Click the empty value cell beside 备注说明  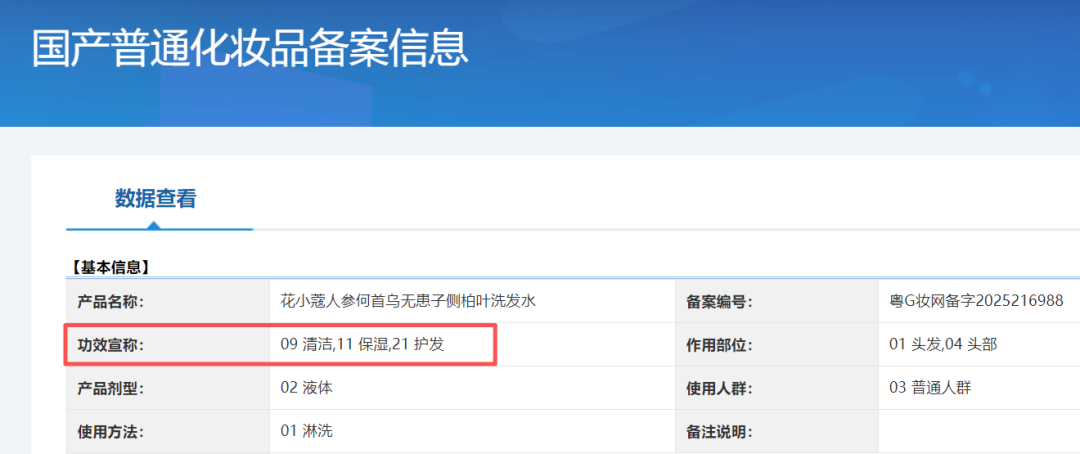978,432
